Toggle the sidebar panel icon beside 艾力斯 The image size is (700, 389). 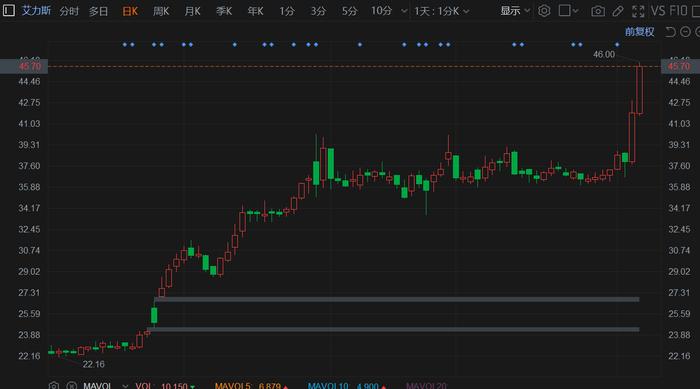(8, 10)
